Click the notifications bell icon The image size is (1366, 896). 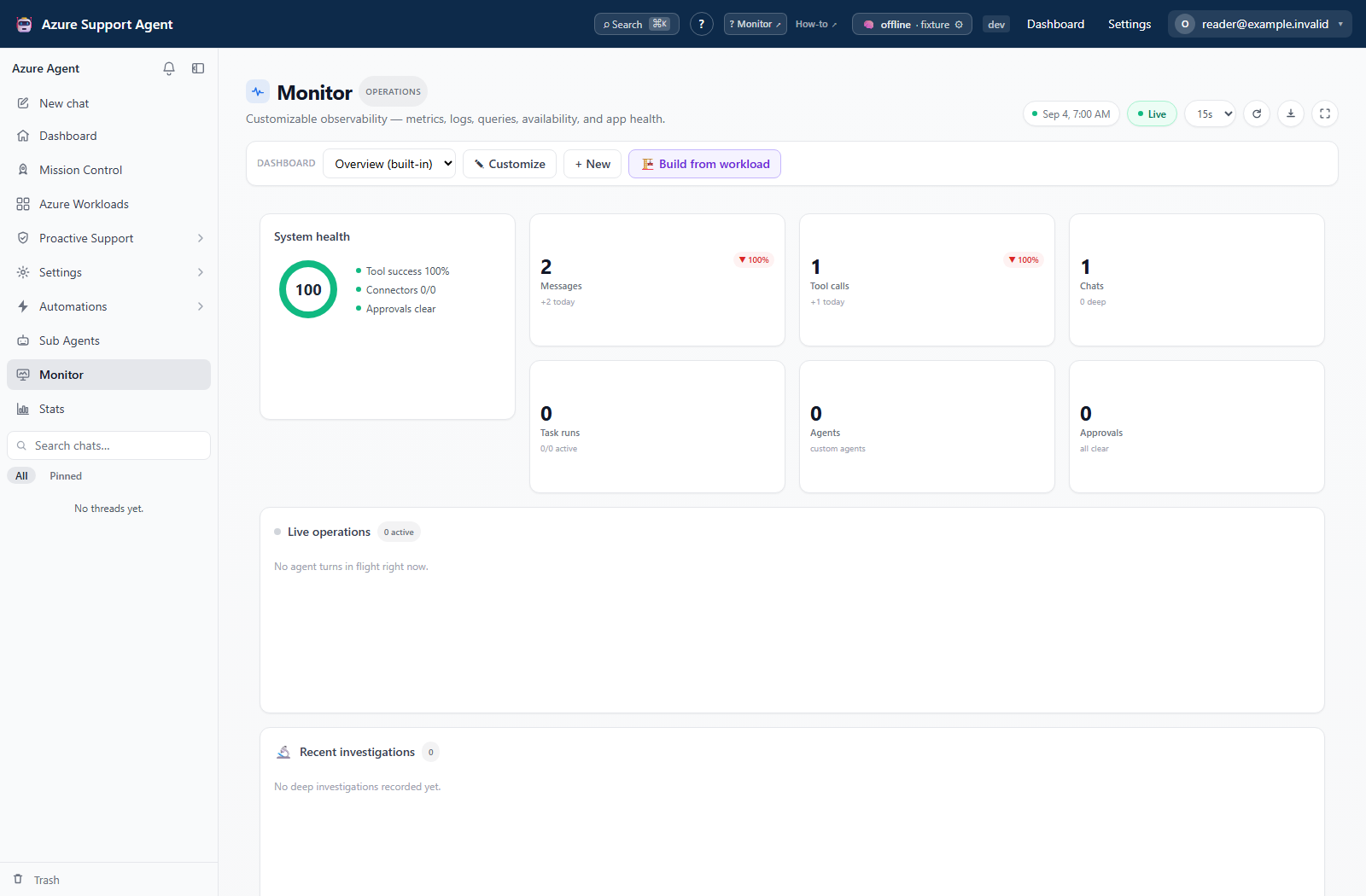tap(169, 68)
